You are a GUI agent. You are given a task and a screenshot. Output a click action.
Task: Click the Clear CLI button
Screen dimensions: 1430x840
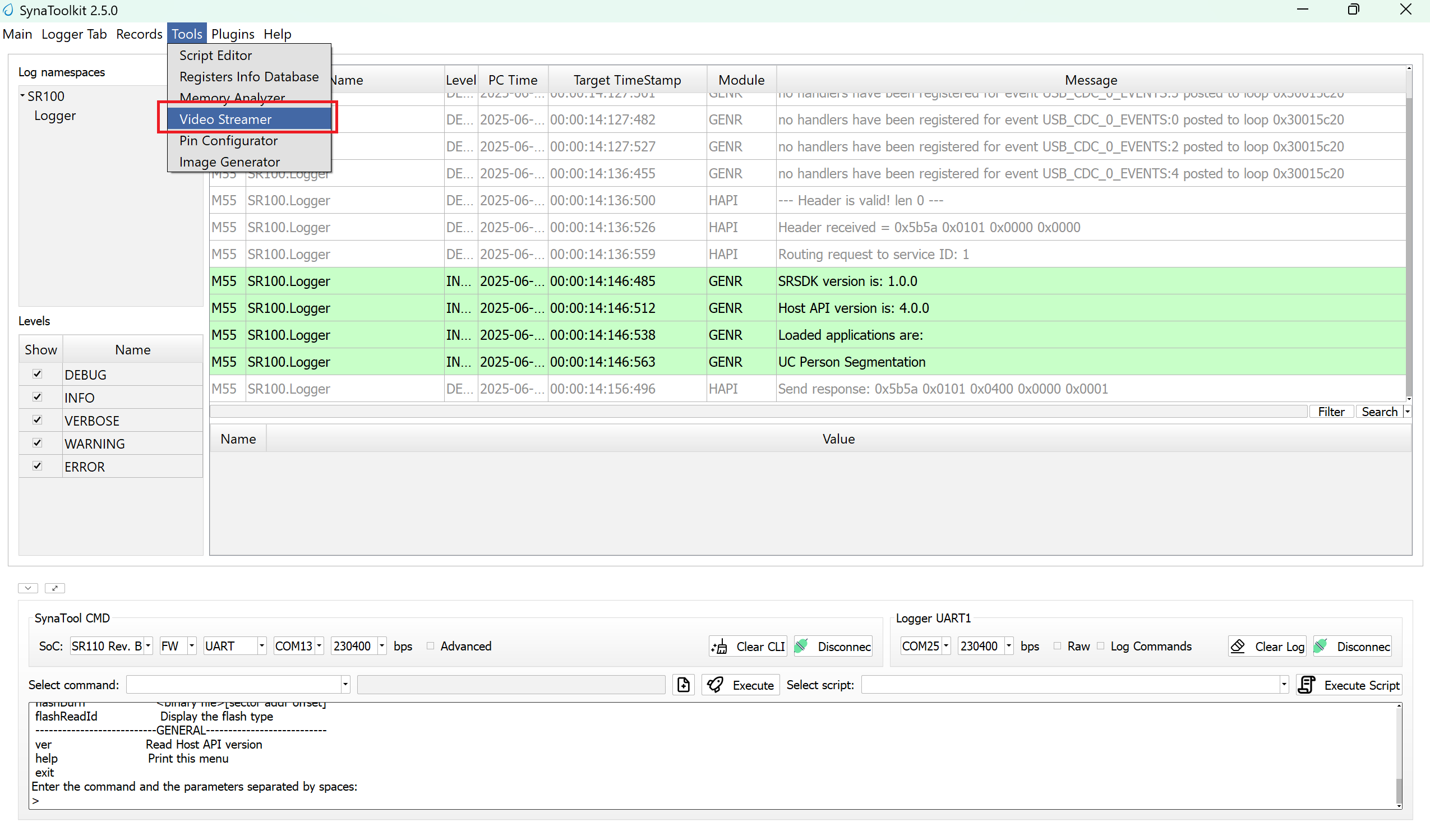[x=748, y=647]
